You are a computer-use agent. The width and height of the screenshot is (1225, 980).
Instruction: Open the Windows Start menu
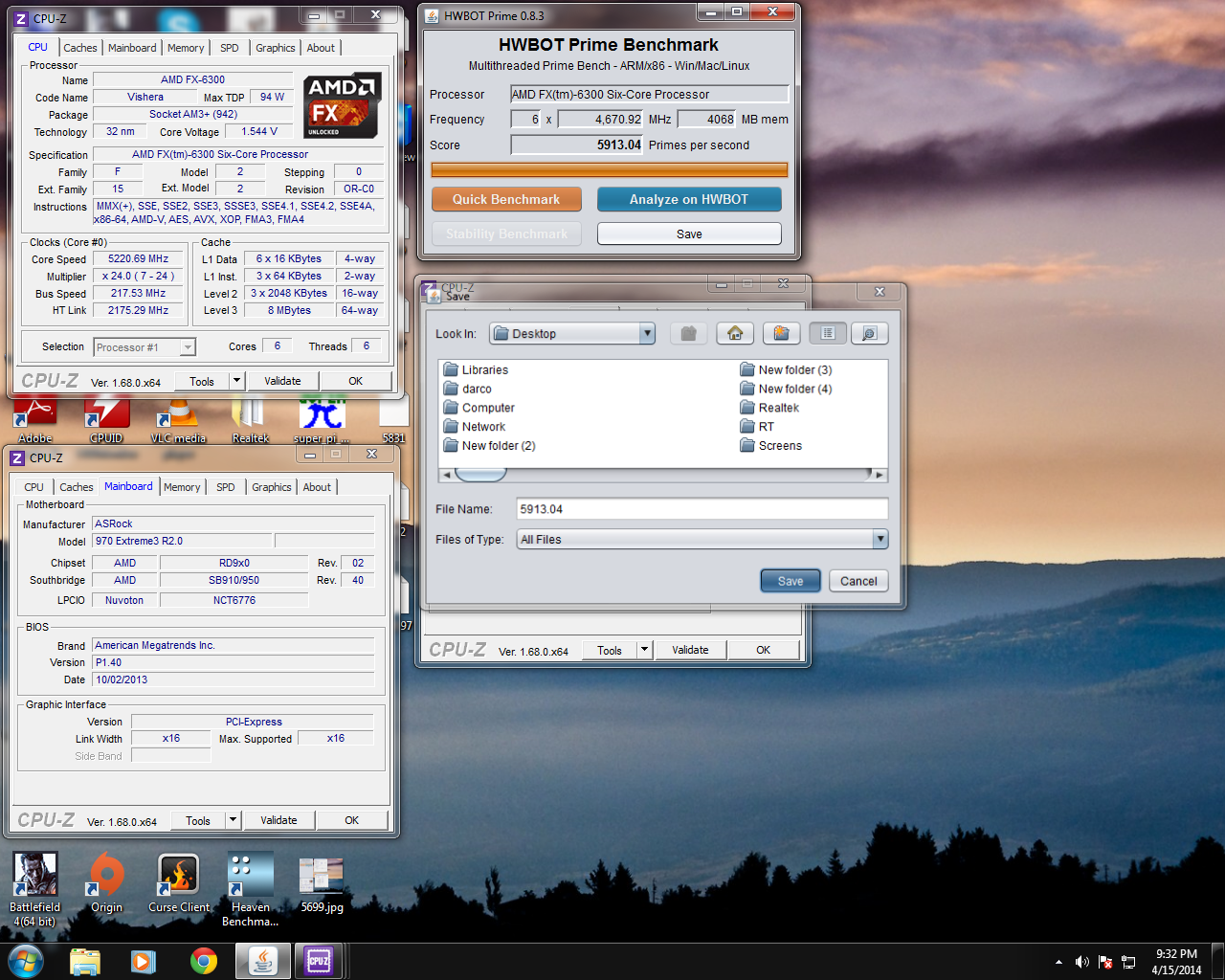(x=26, y=961)
